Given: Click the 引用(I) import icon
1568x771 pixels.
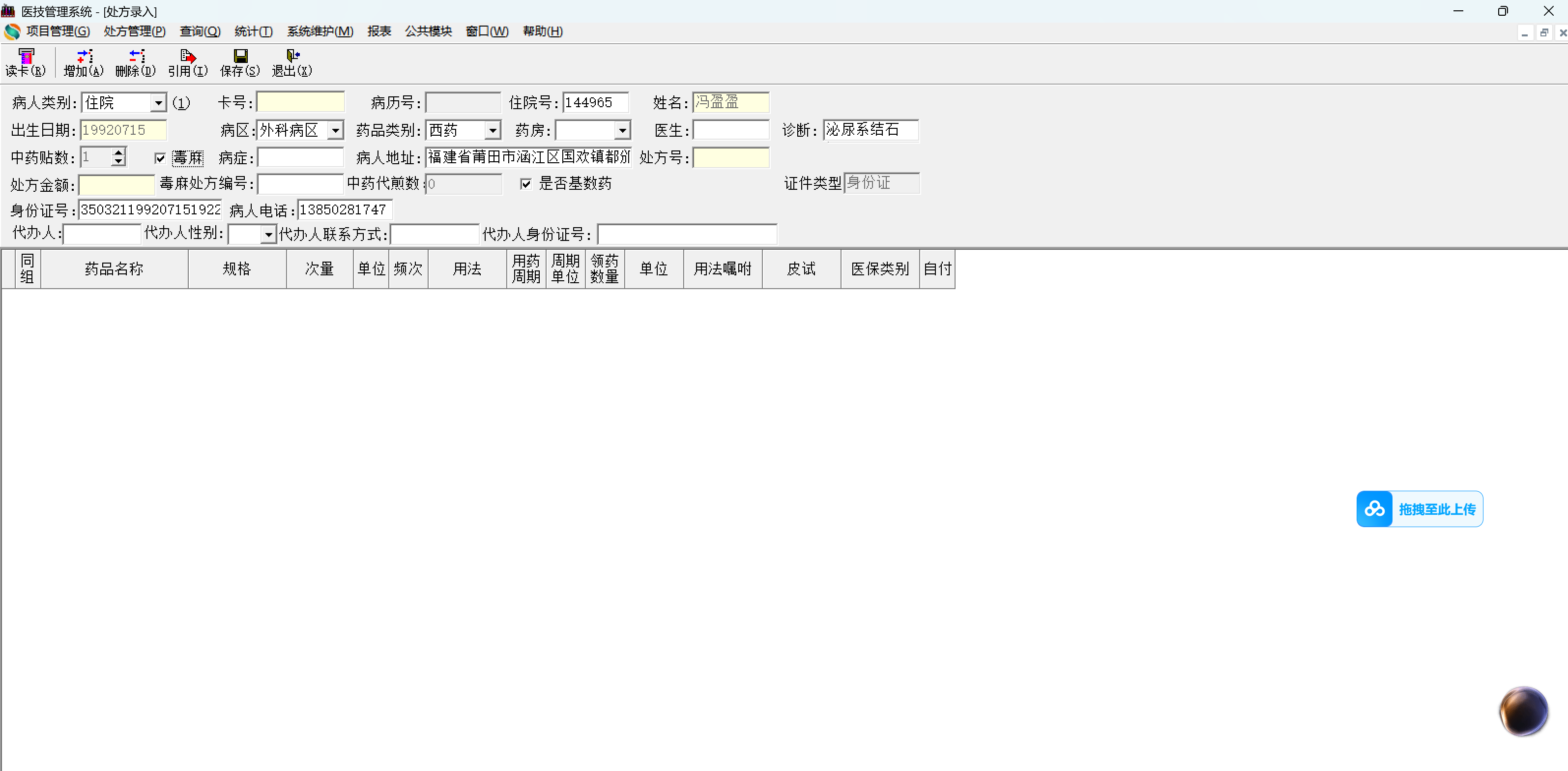Looking at the screenshot, I should [187, 57].
